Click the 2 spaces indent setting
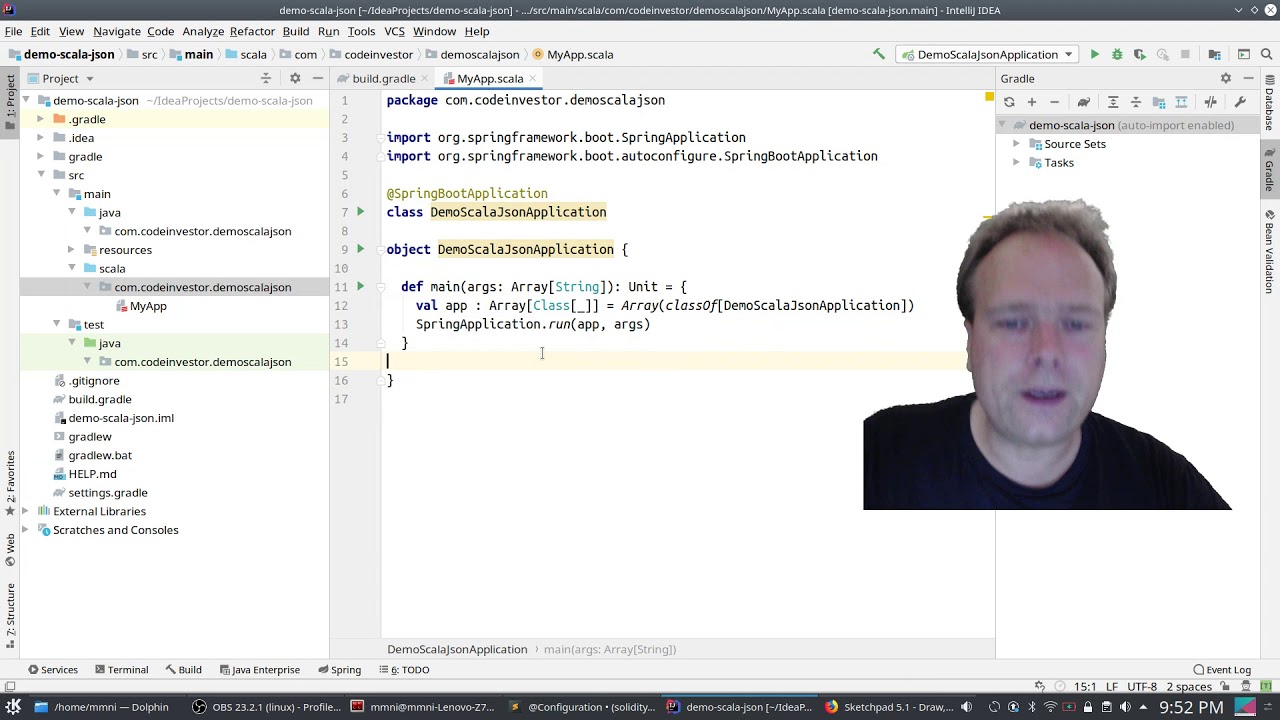The image size is (1280, 720). click(x=1190, y=687)
